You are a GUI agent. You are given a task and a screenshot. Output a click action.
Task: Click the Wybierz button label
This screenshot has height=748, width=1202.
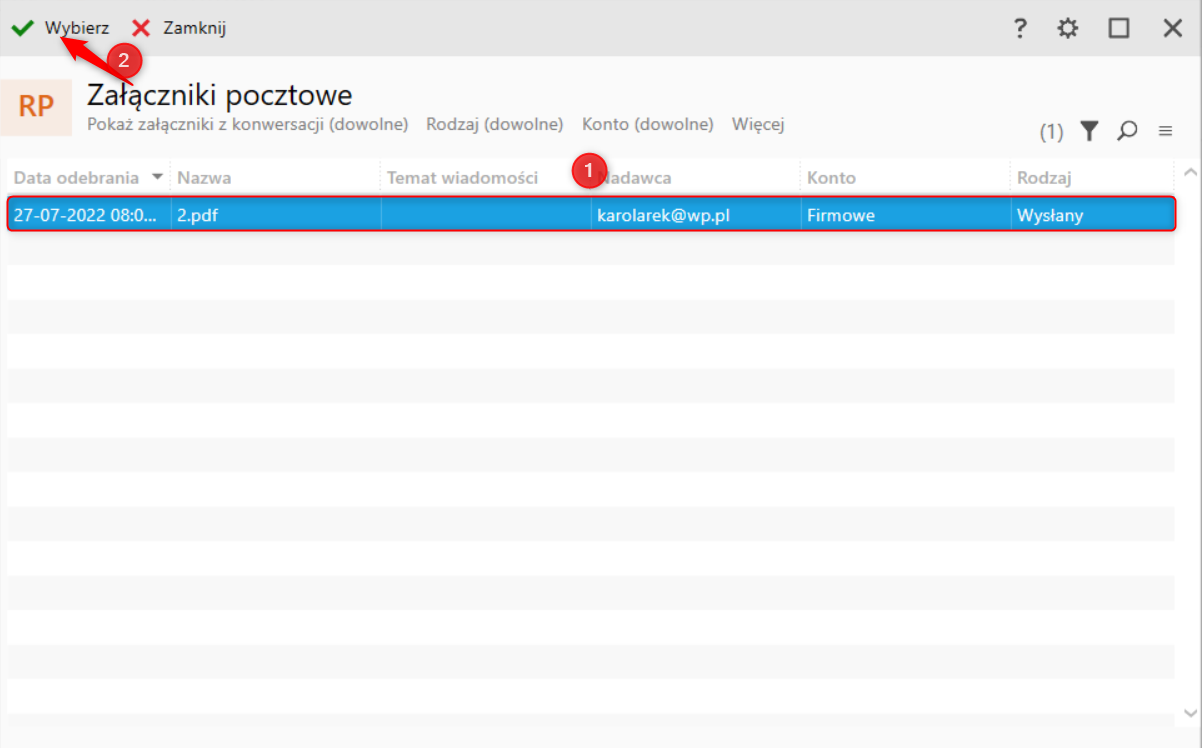tap(77, 28)
